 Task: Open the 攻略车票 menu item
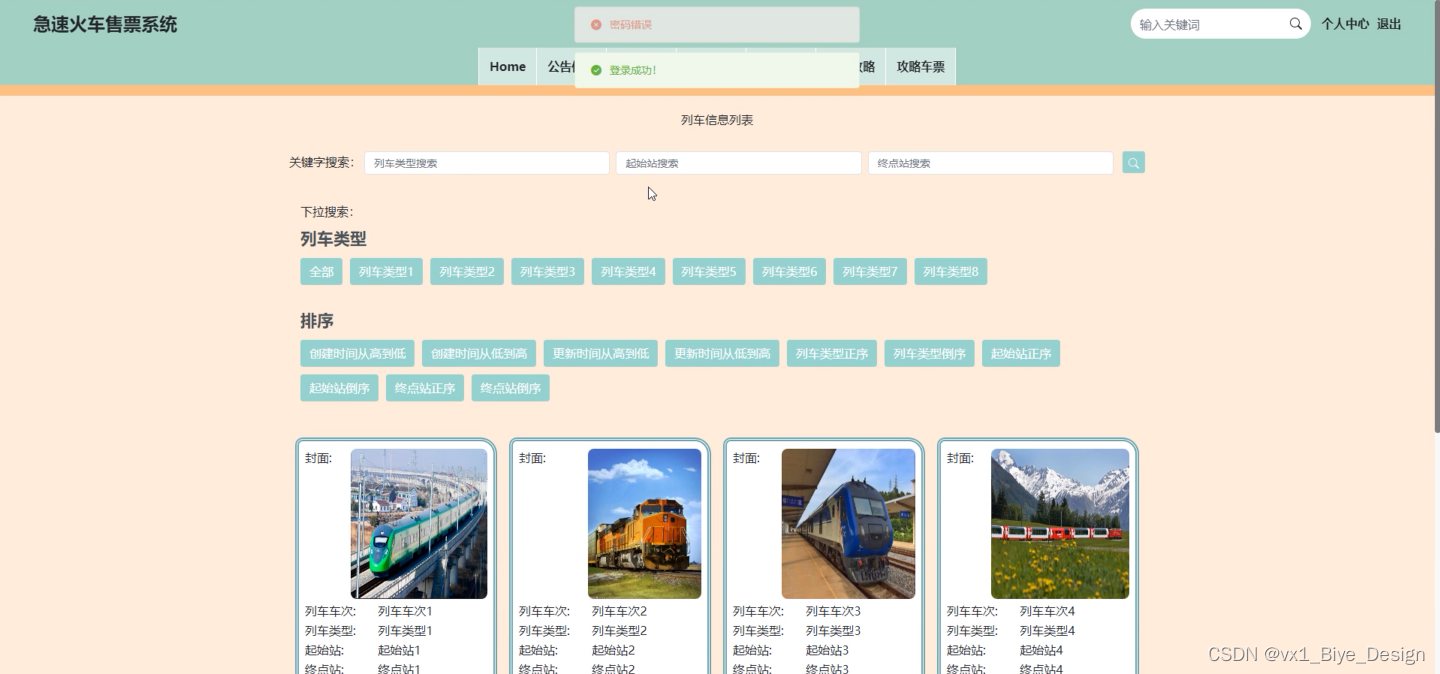pos(921,67)
